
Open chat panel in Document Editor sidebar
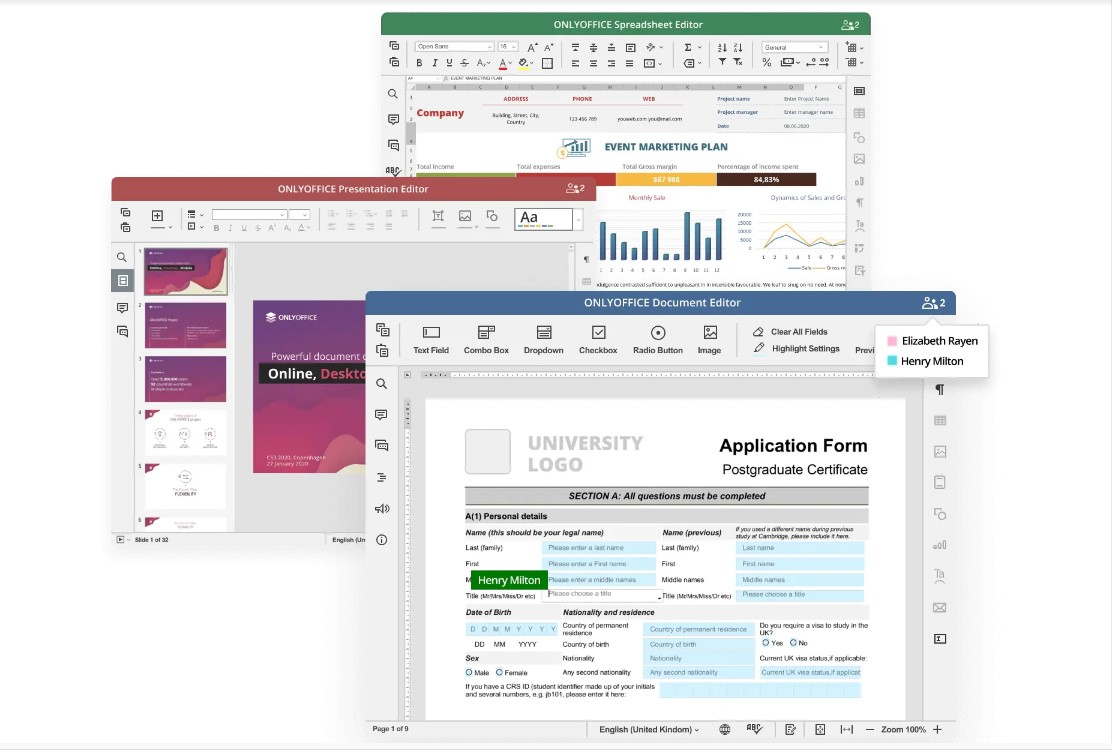pyautogui.click(x=382, y=445)
